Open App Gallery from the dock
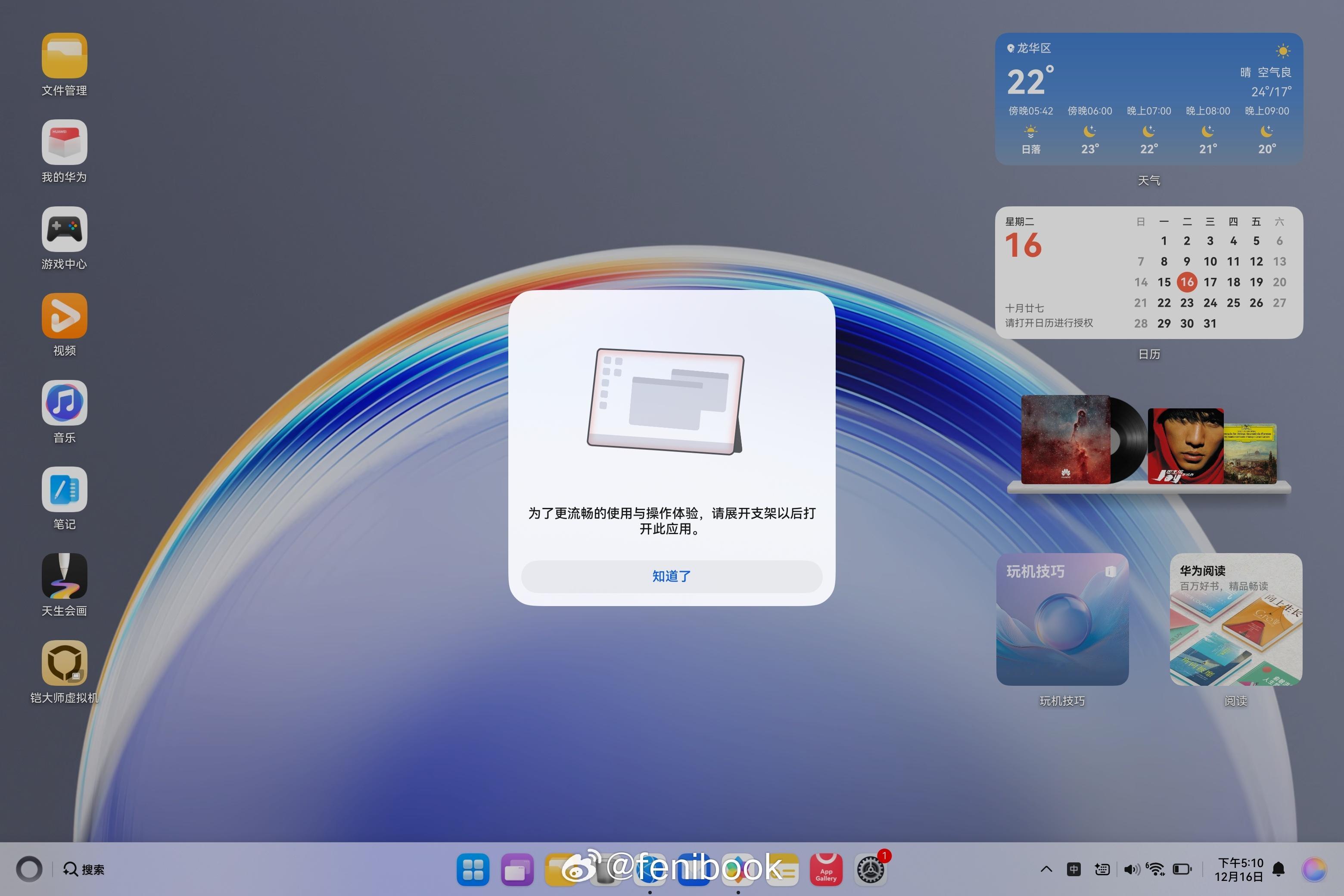The image size is (1344, 896). [x=826, y=870]
